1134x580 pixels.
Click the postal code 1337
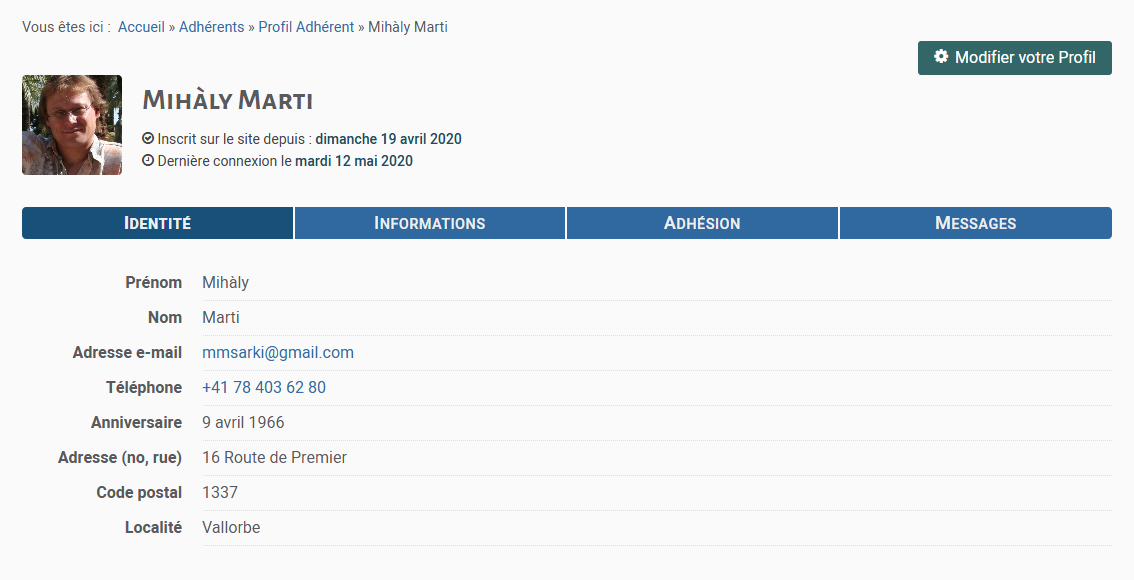pos(220,492)
